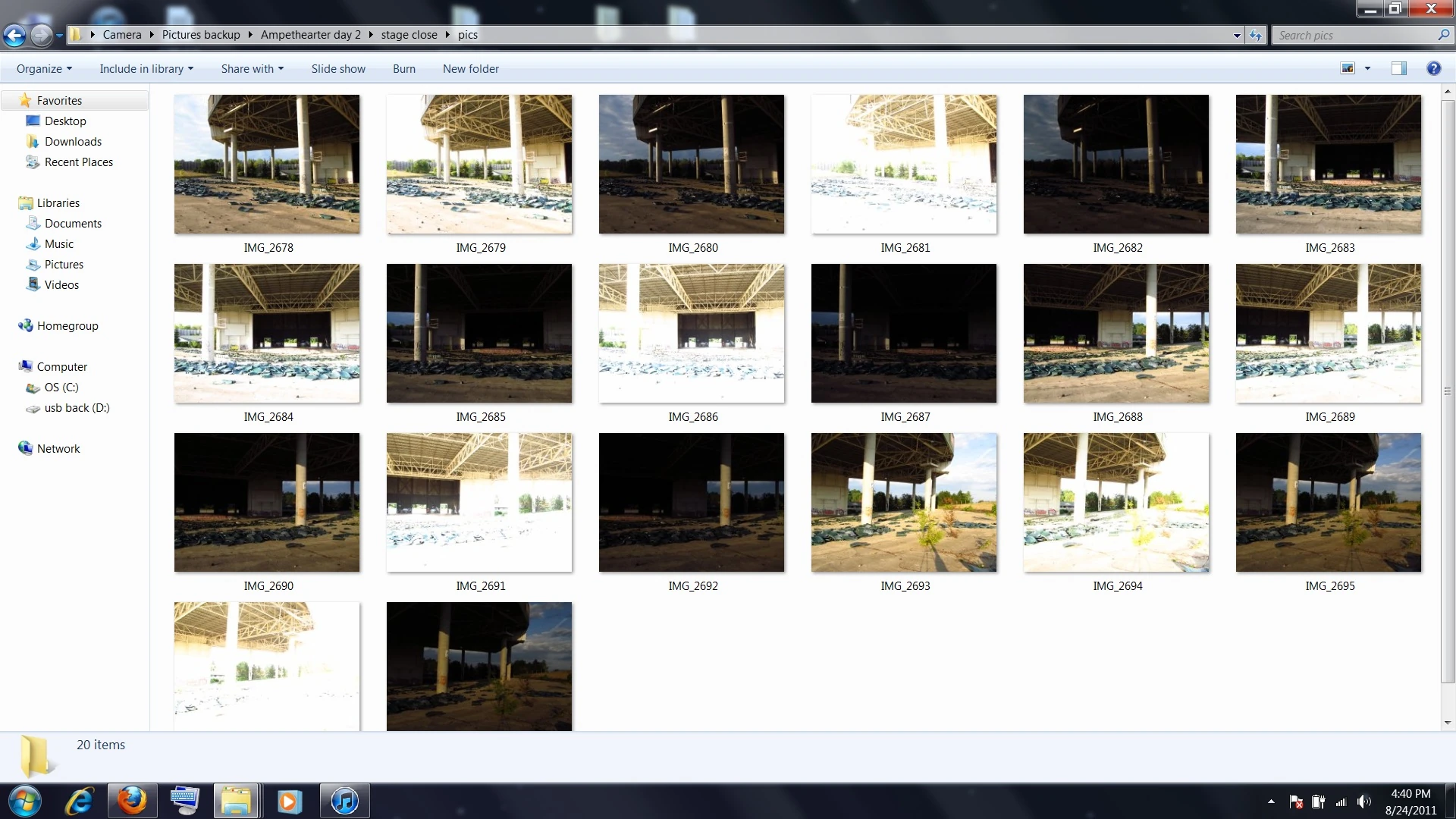Expand the address bar history dropdown

[1237, 35]
